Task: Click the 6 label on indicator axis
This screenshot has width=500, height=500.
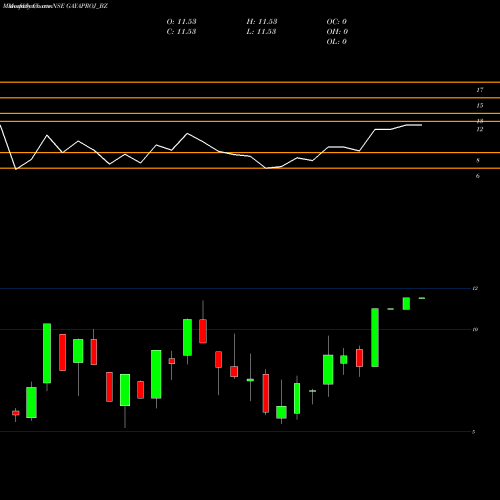Action: 478,176
